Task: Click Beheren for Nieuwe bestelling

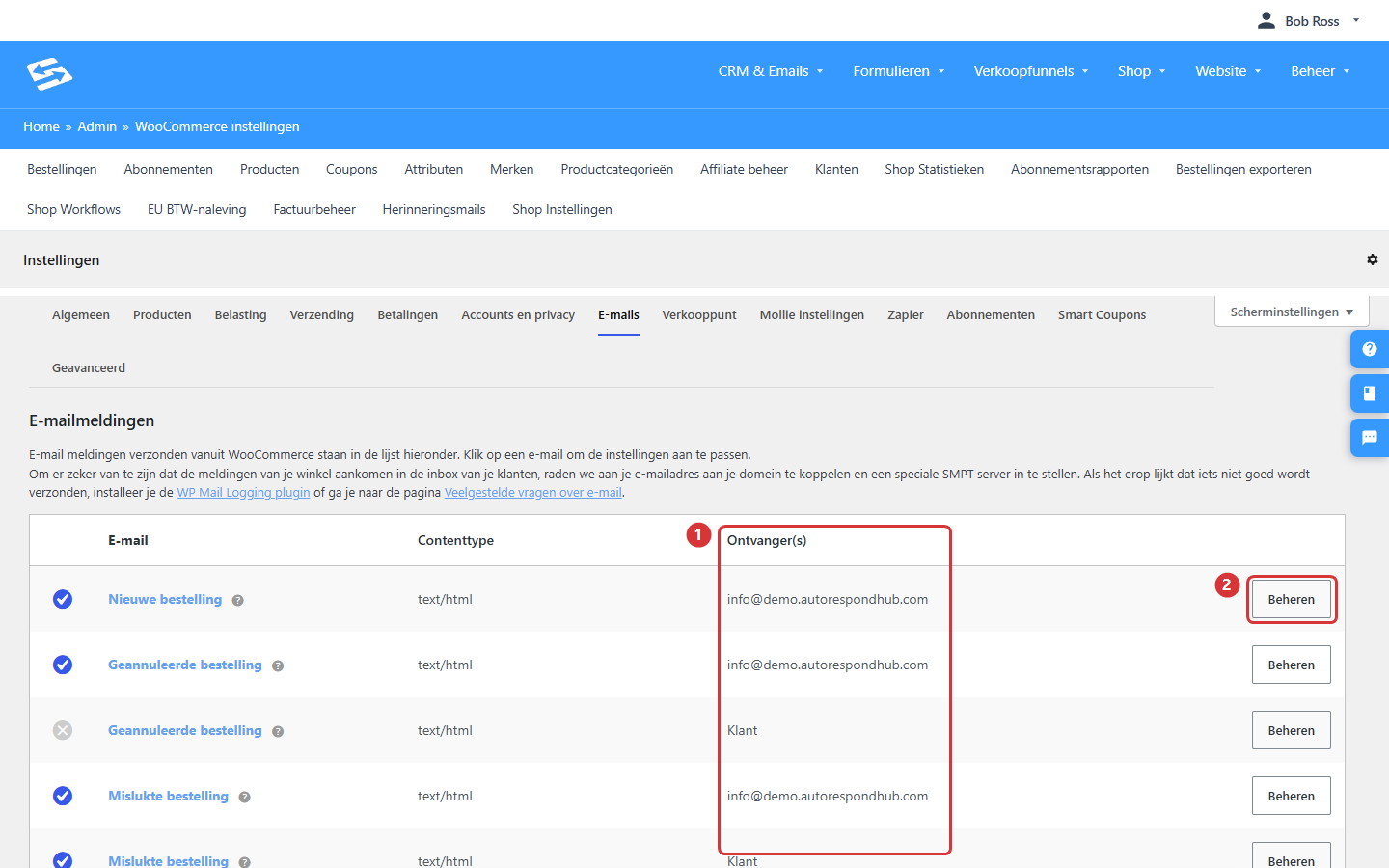Action: tap(1291, 599)
